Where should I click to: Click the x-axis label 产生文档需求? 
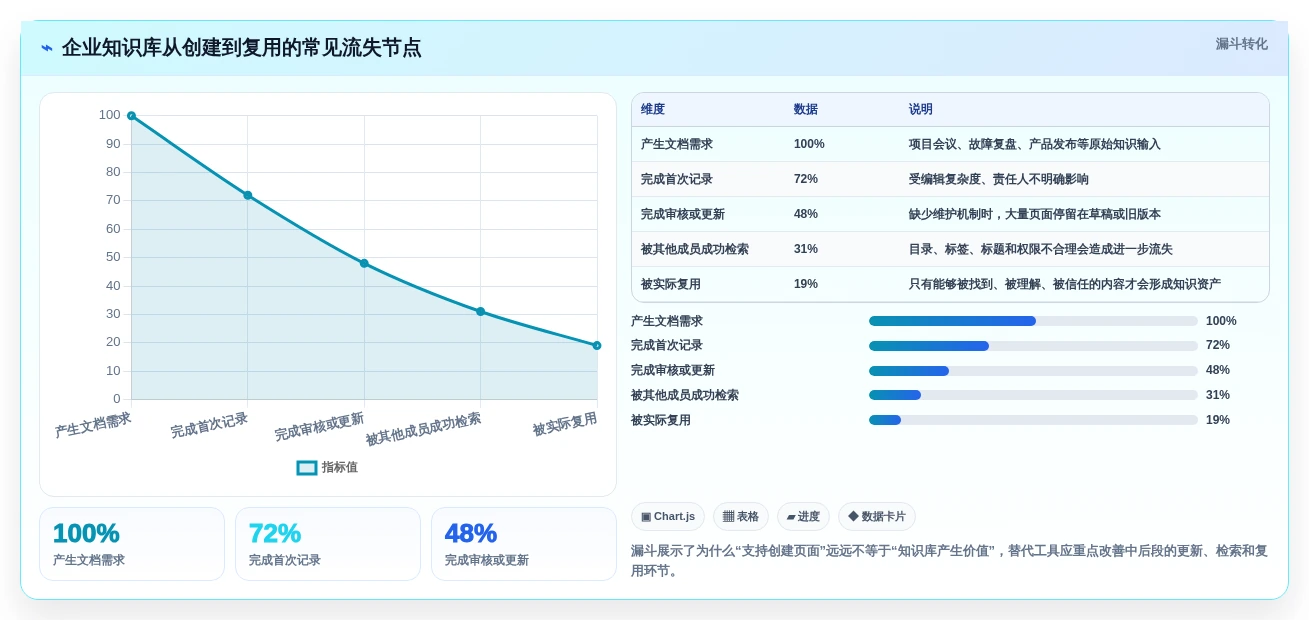click(x=93, y=425)
